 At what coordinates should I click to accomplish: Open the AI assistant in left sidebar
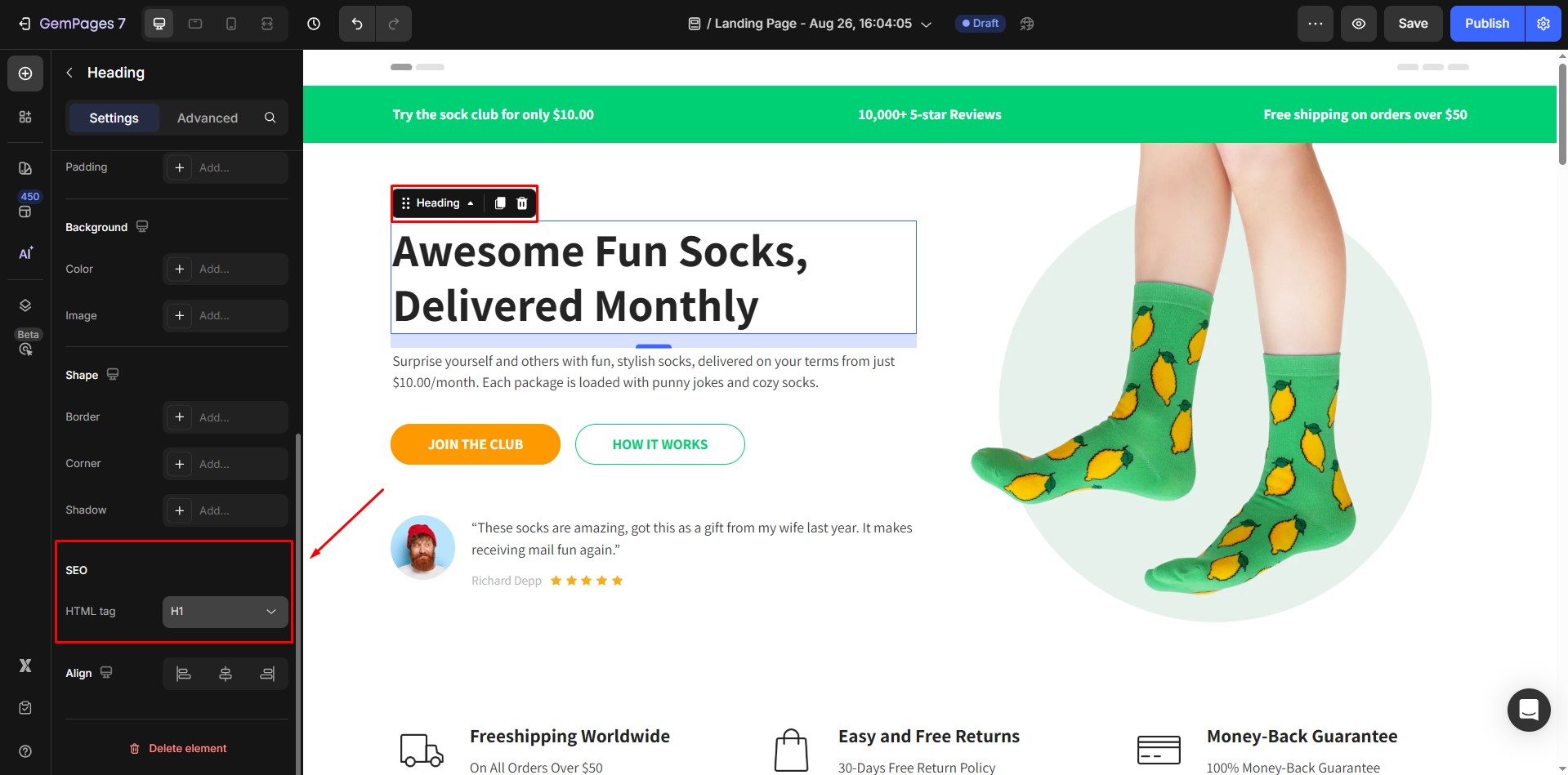pos(25,253)
